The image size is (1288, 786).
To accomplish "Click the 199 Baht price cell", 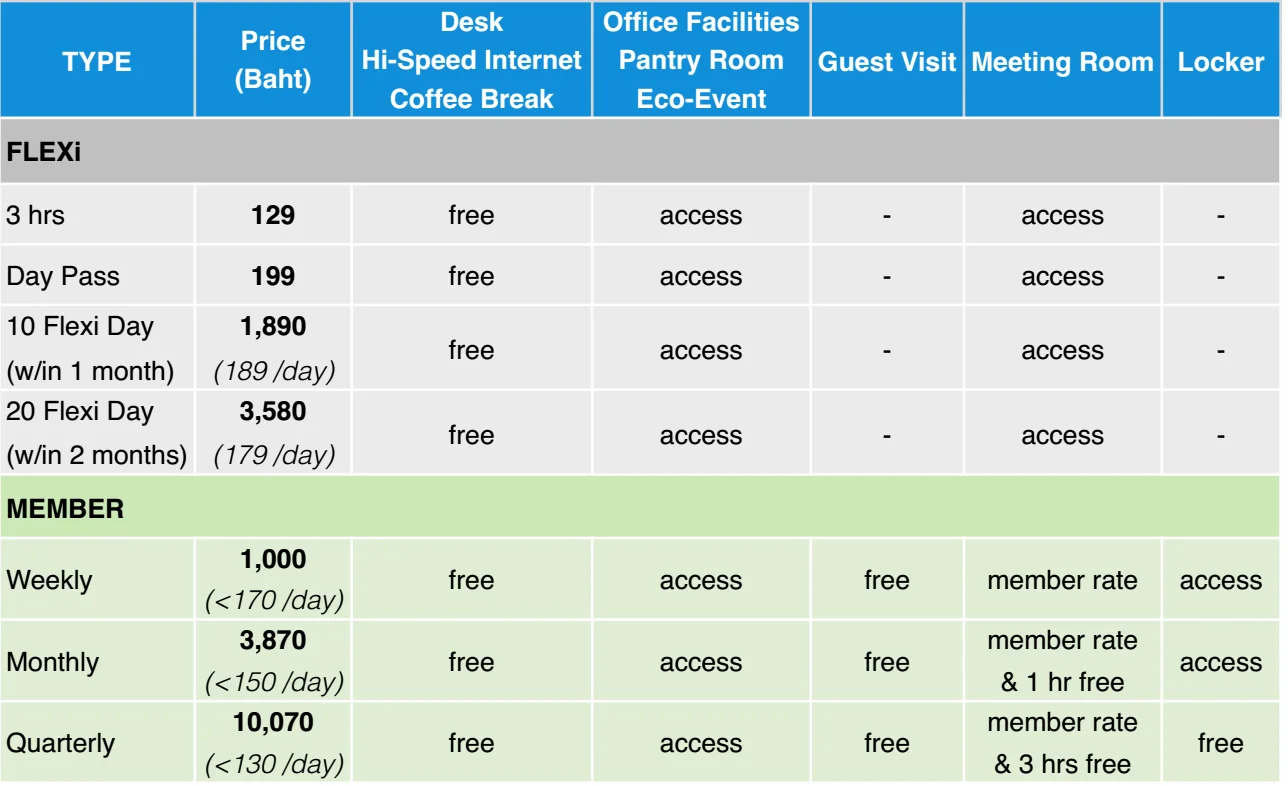I will click(x=273, y=276).
